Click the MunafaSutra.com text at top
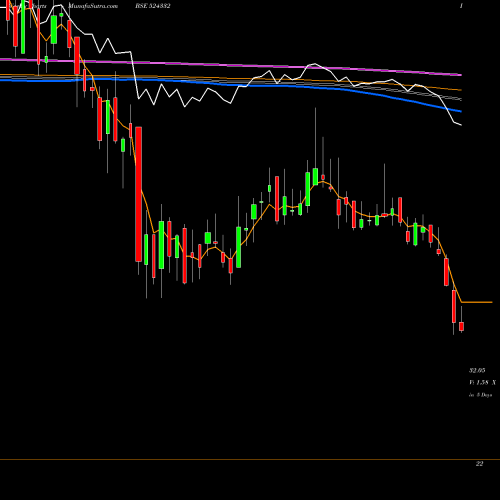This screenshot has width=500, height=500. pyautogui.click(x=93, y=6)
